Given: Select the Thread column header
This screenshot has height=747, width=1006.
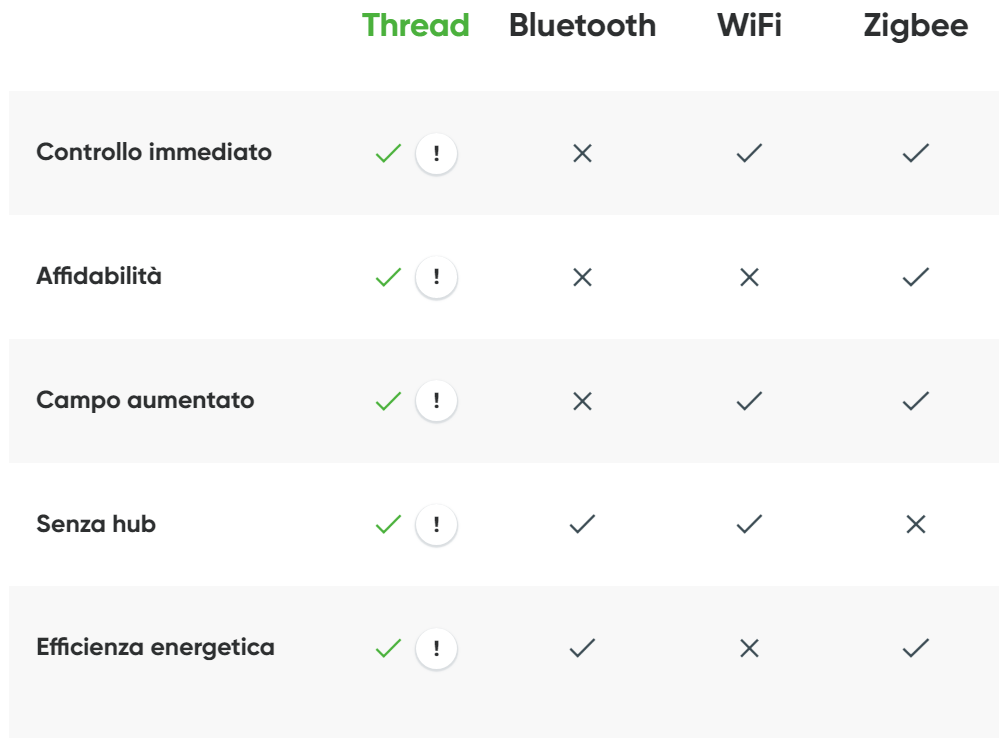Looking at the screenshot, I should point(415,25).
